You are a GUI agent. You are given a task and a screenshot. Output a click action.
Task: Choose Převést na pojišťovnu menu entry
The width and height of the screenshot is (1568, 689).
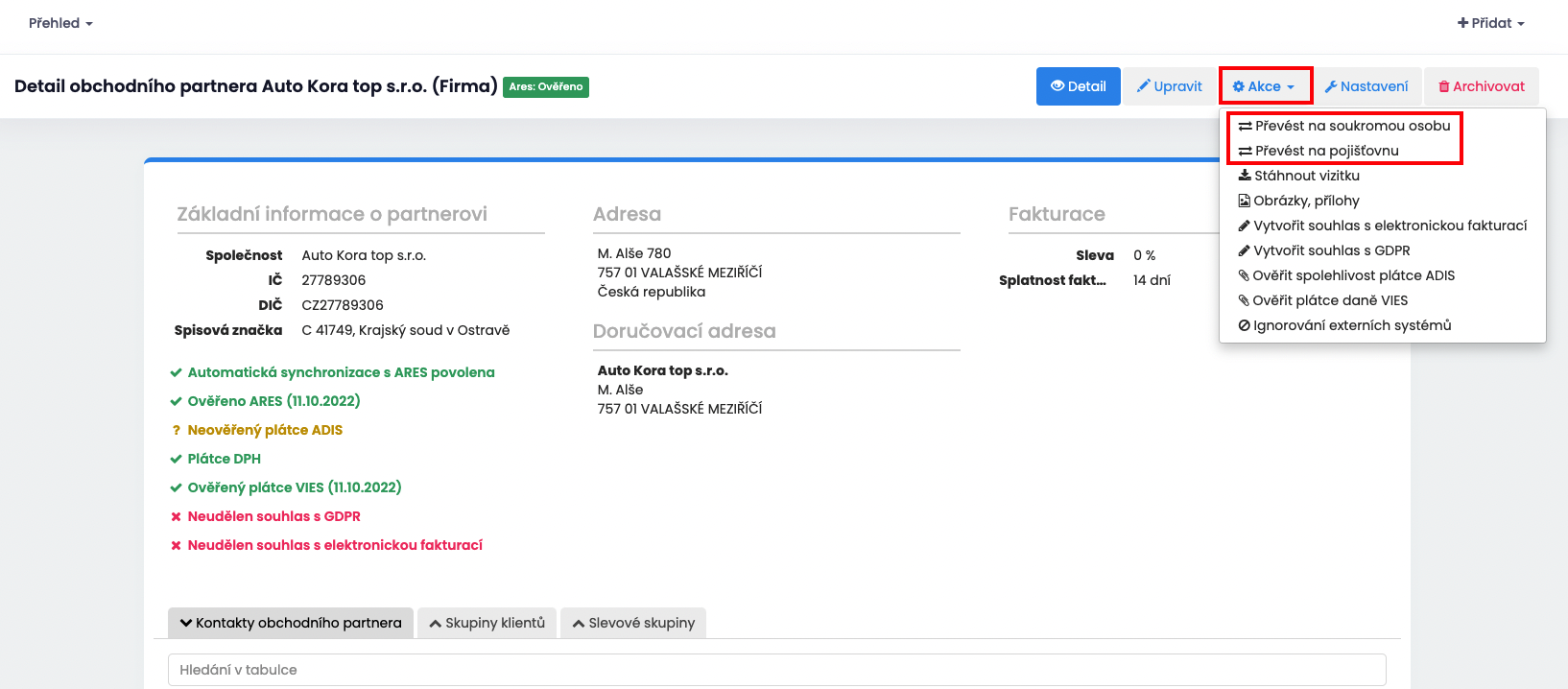[1326, 151]
